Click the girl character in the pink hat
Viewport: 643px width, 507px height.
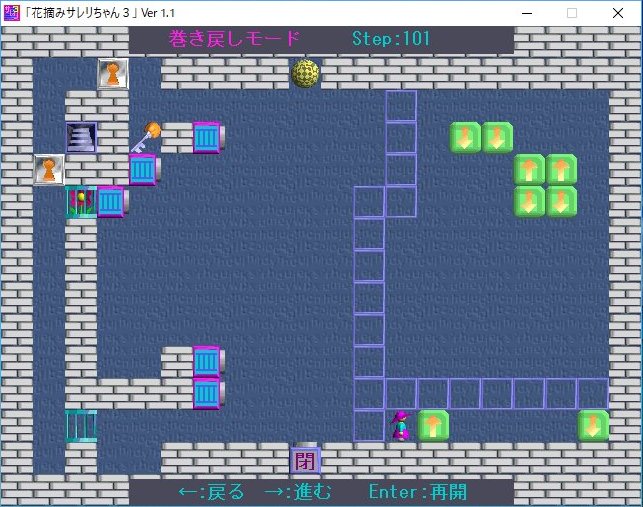[x=400, y=425]
